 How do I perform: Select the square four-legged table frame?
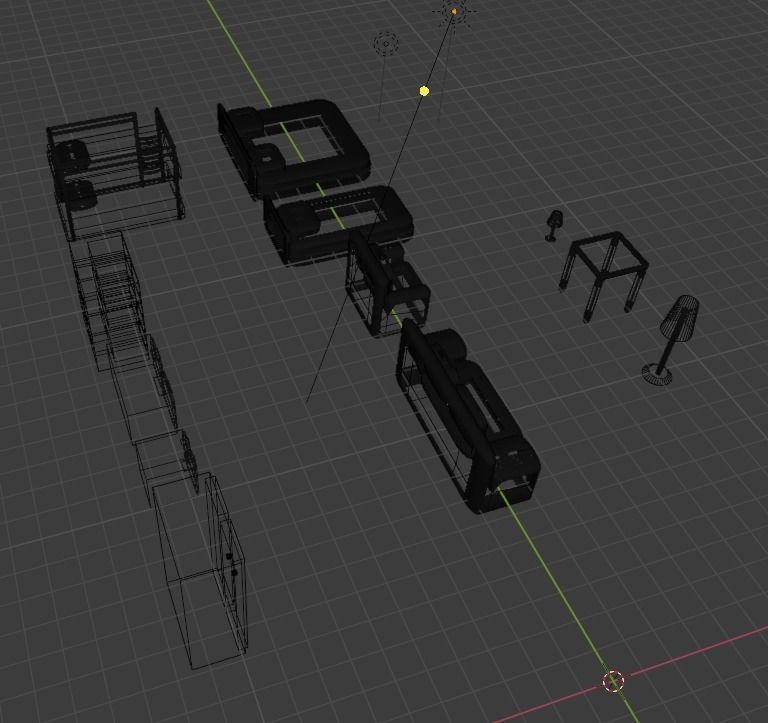click(604, 276)
